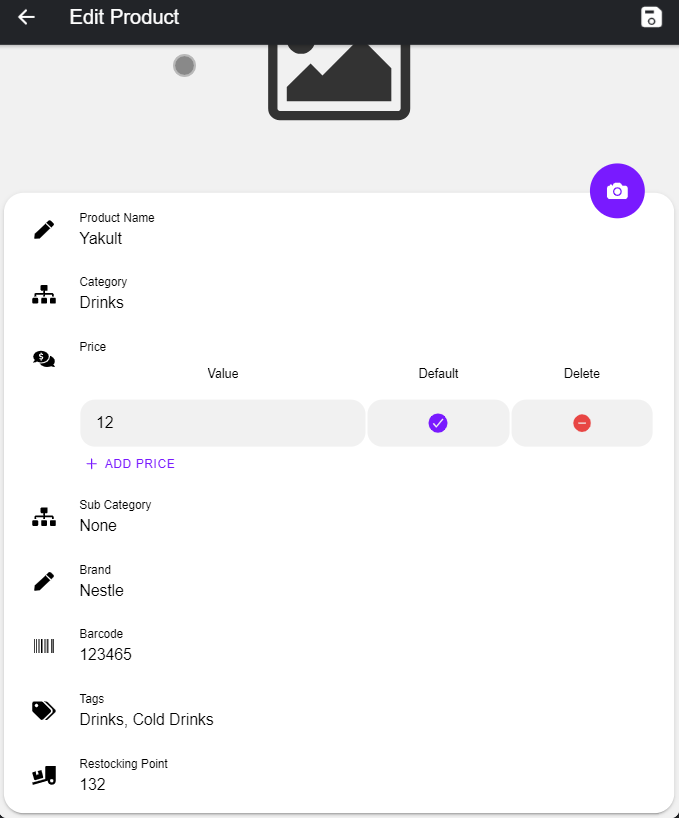The width and height of the screenshot is (679, 818).
Task: Go back using the arrow icon
Action: click(x=26, y=17)
